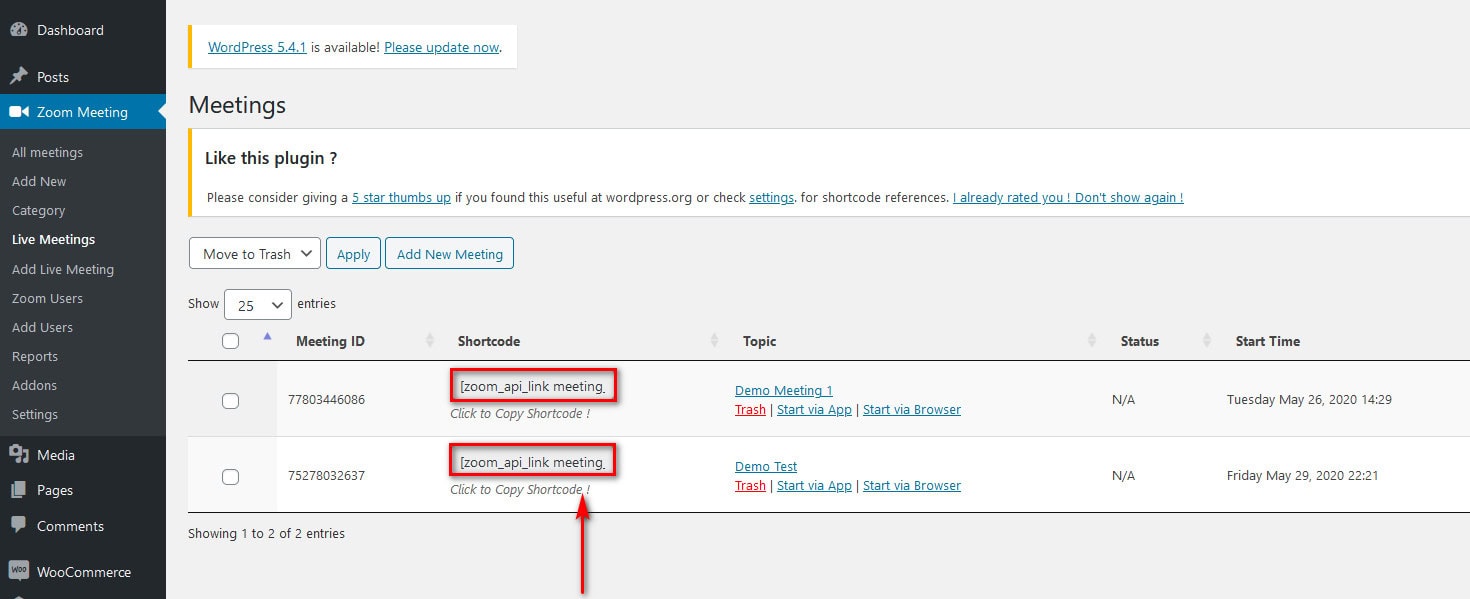Image resolution: width=1470 pixels, height=599 pixels.
Task: Check the select-all checkbox in table header
Action: tap(230, 340)
